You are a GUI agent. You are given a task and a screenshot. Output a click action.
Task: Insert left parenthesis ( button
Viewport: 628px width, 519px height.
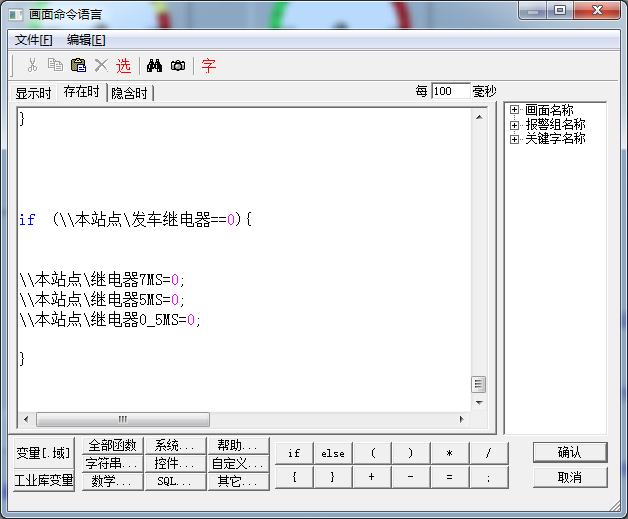(372, 453)
